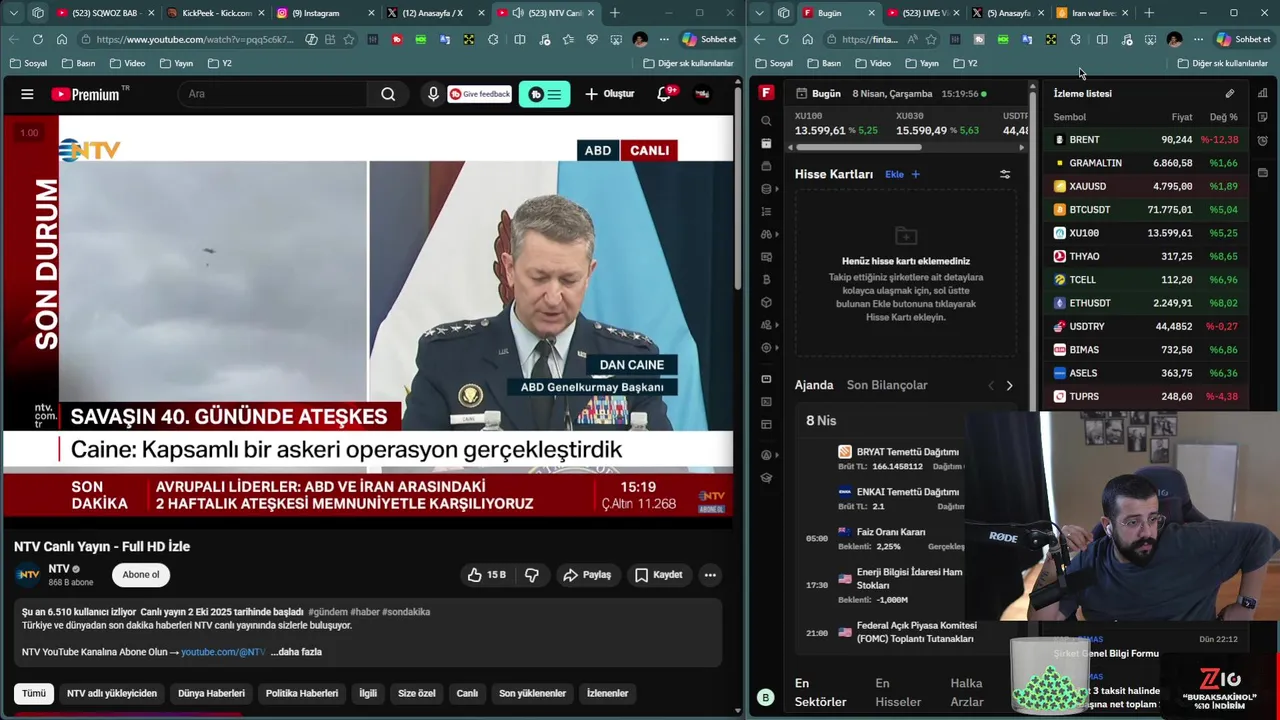
Task: Dislike the NTV video with thumbs down
Action: 532,575
